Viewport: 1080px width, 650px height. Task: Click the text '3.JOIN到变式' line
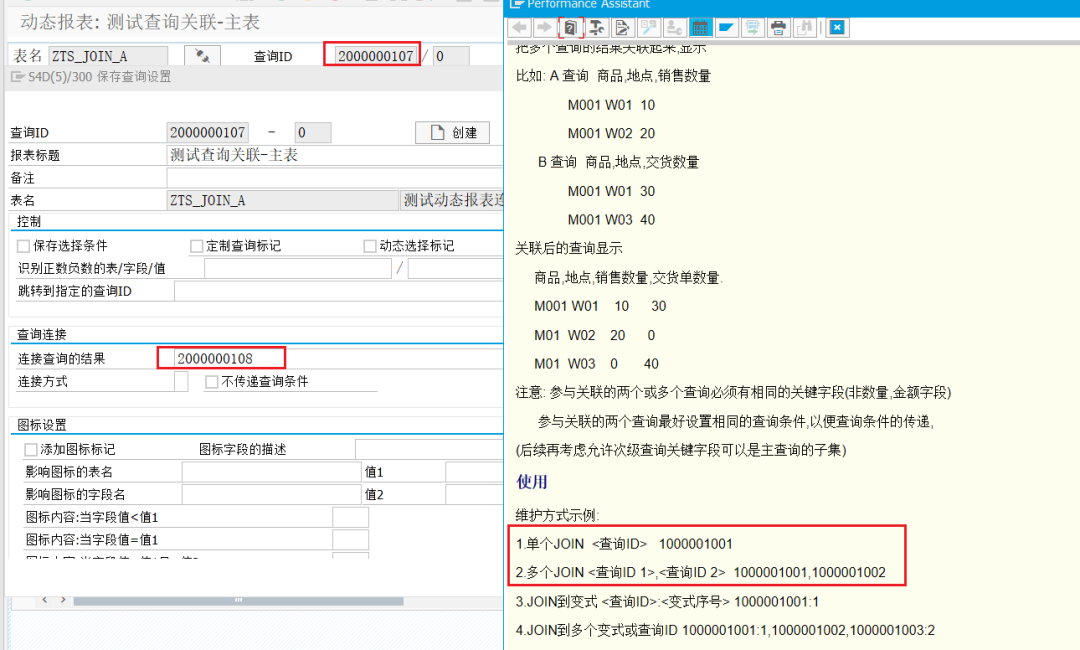pos(667,602)
